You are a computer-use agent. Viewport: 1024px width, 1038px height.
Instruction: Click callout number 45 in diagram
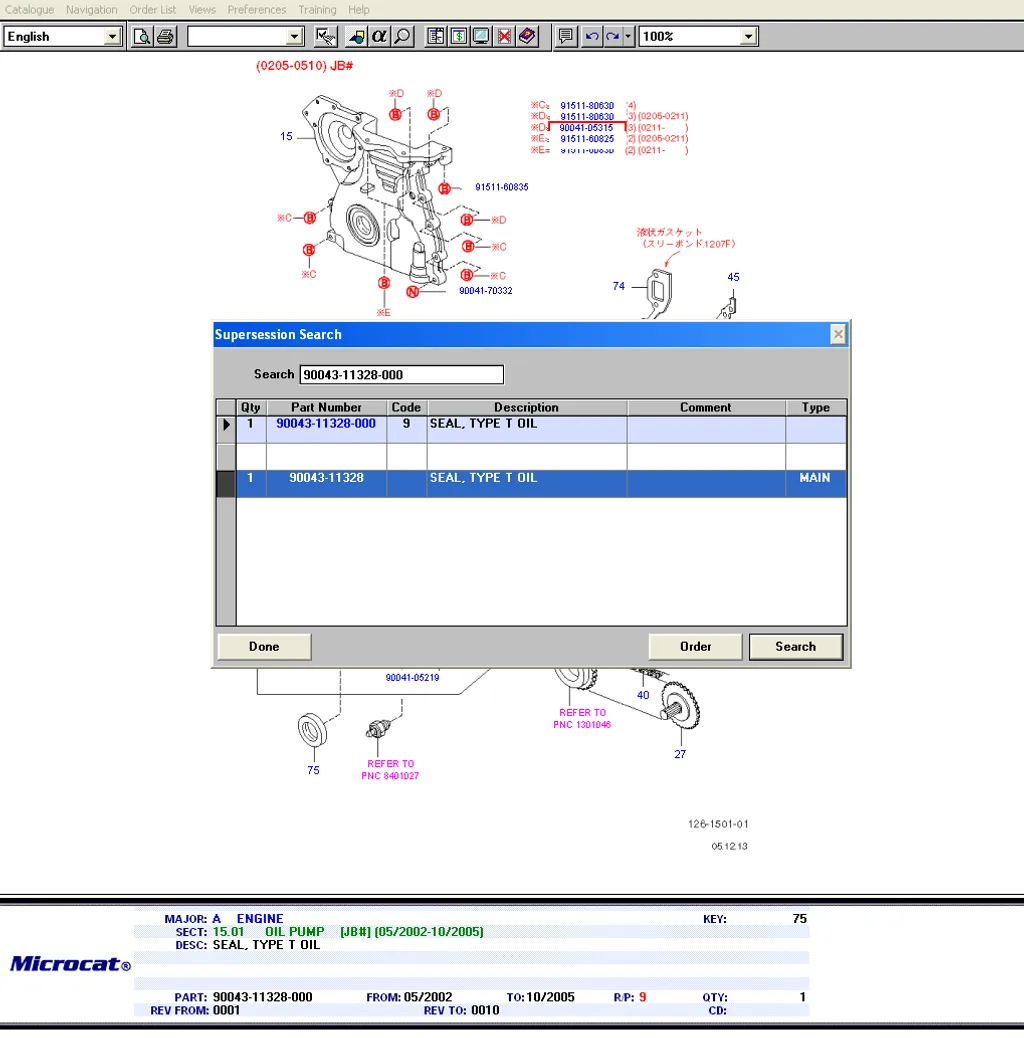pos(733,277)
